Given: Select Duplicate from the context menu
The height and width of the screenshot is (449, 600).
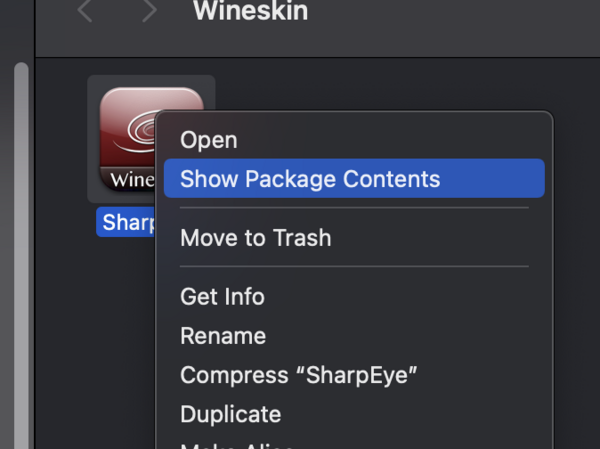Looking at the screenshot, I should click(x=230, y=414).
